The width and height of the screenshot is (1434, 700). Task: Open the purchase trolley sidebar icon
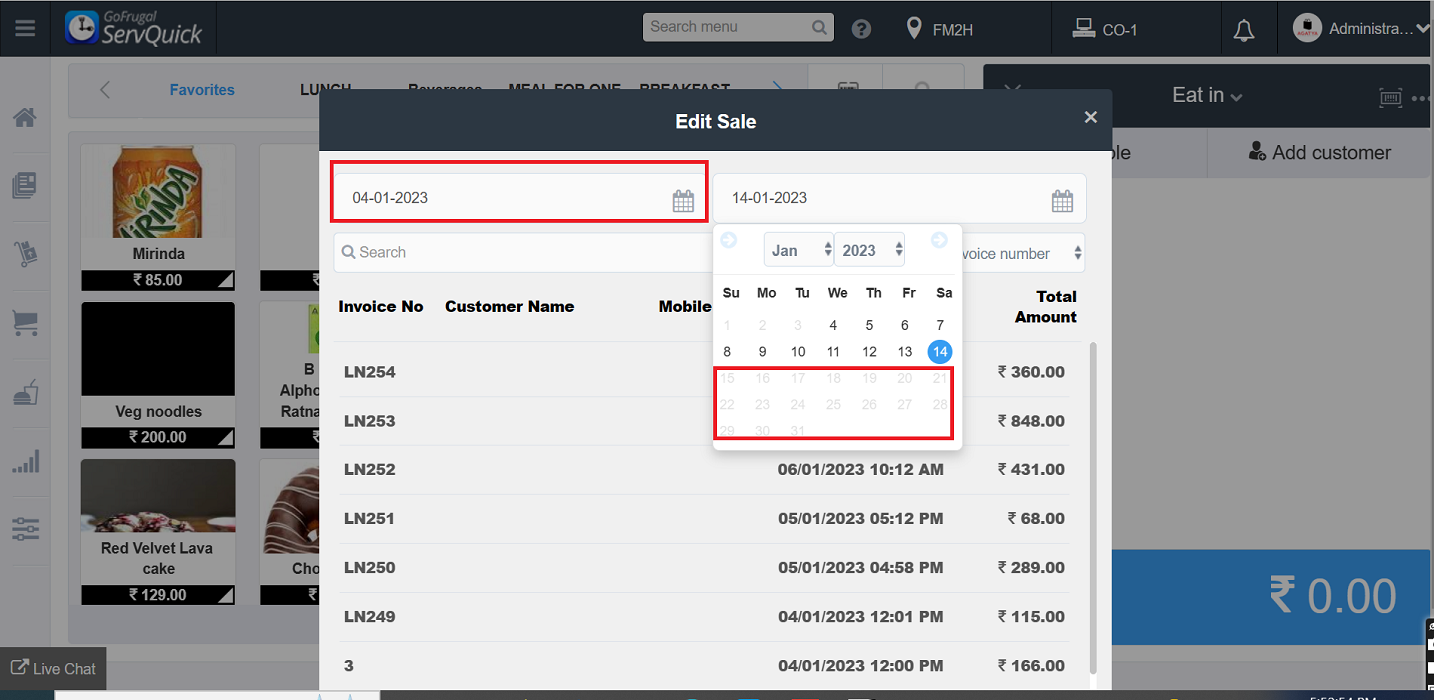(x=25, y=254)
